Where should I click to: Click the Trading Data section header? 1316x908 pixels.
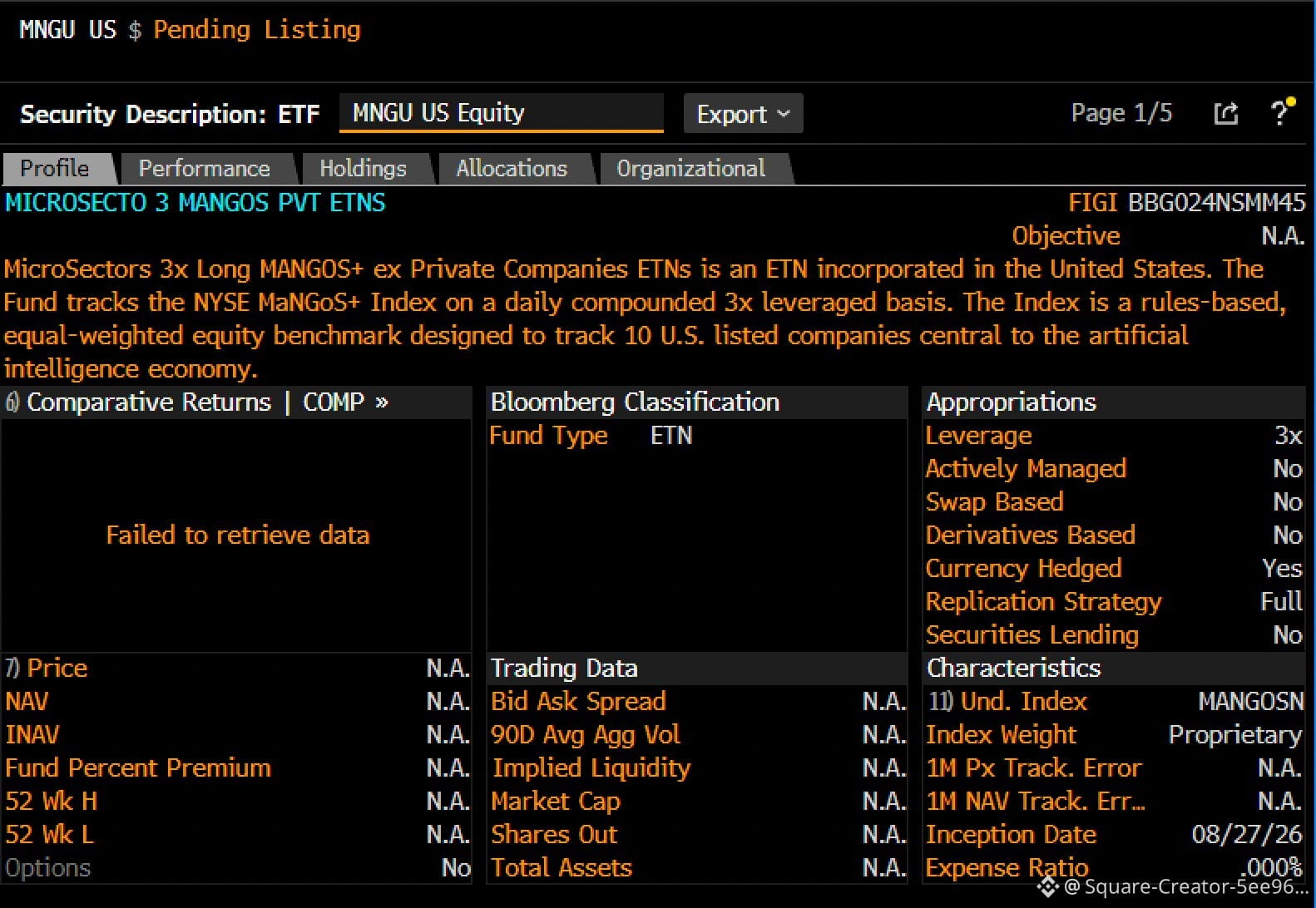pyautogui.click(x=564, y=668)
